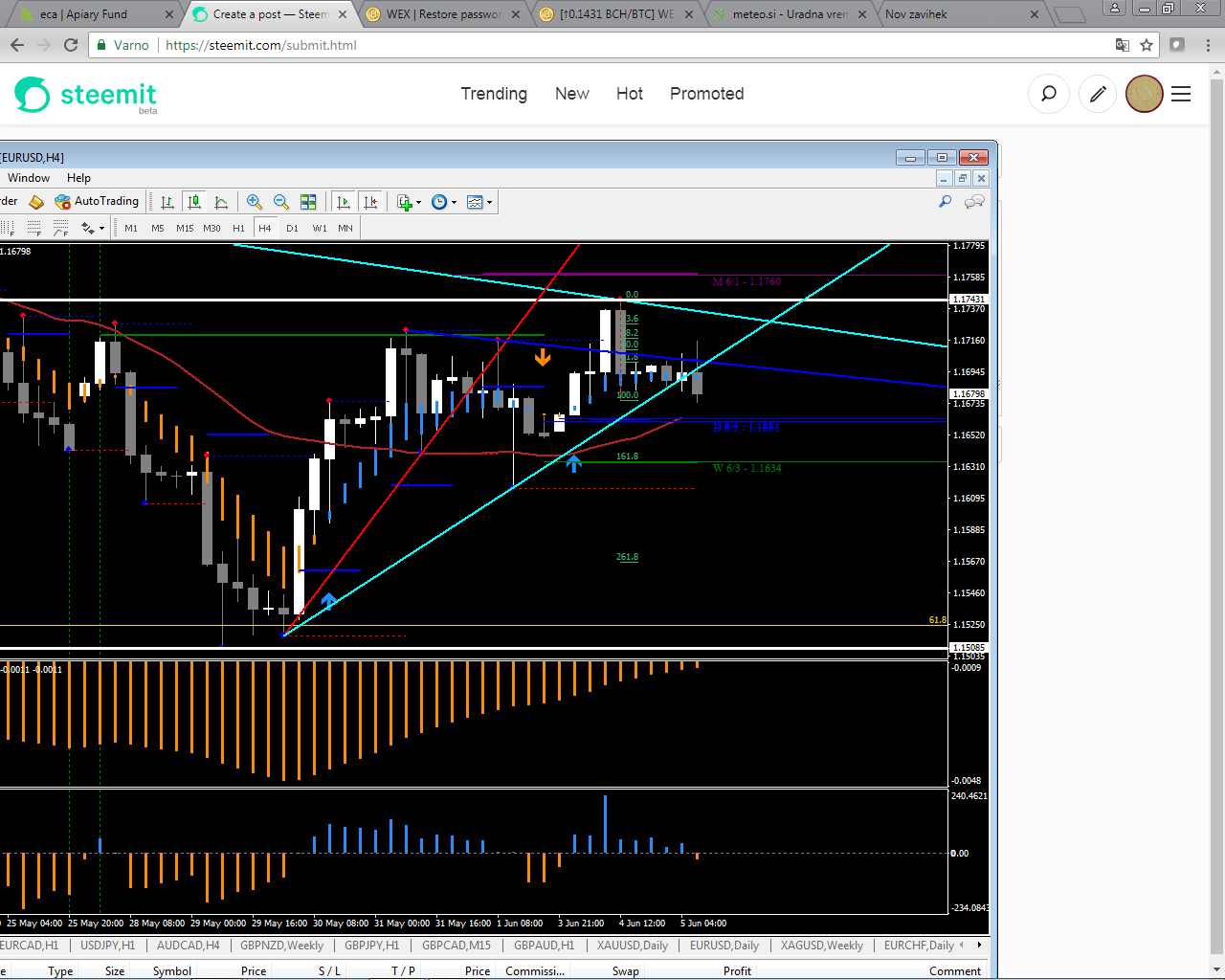Switch to the Nov zavihek browser tab
The image size is (1225, 980).
point(961,14)
